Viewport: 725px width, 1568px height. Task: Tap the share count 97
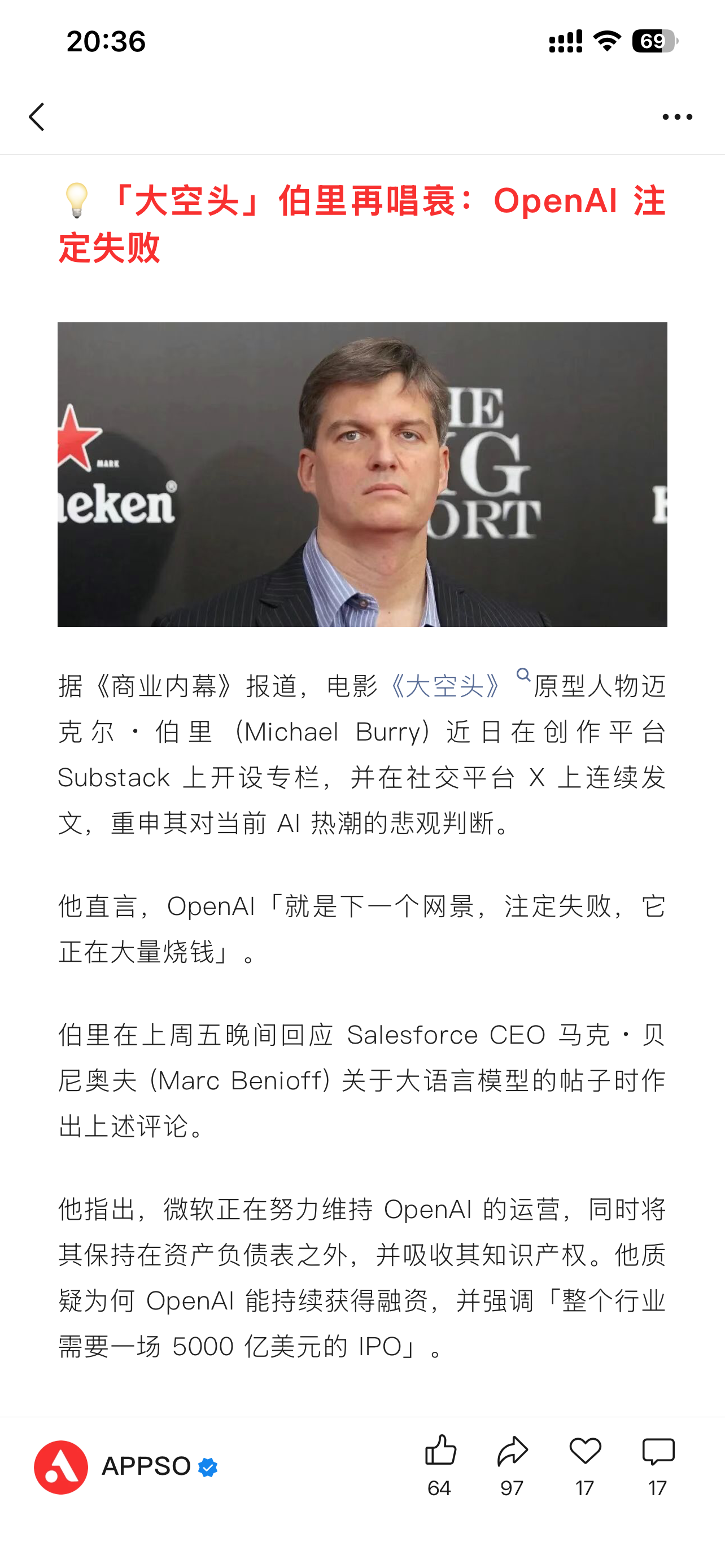click(x=512, y=1488)
